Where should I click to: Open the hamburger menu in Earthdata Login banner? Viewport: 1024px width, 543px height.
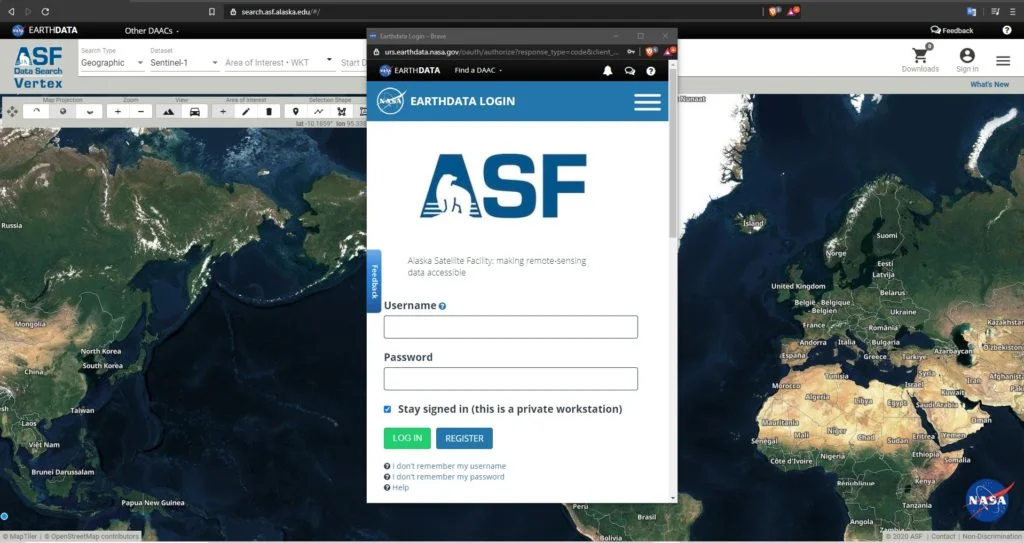pyautogui.click(x=647, y=102)
